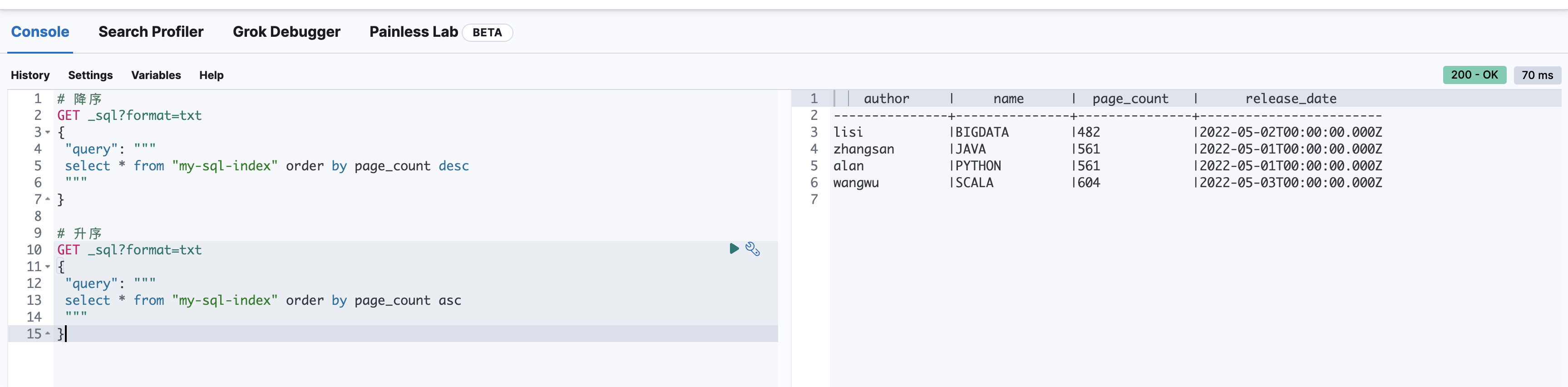Image resolution: width=1568 pixels, height=387 pixels.
Task: Collapse the fold arrow at line 7
Action: tap(48, 199)
